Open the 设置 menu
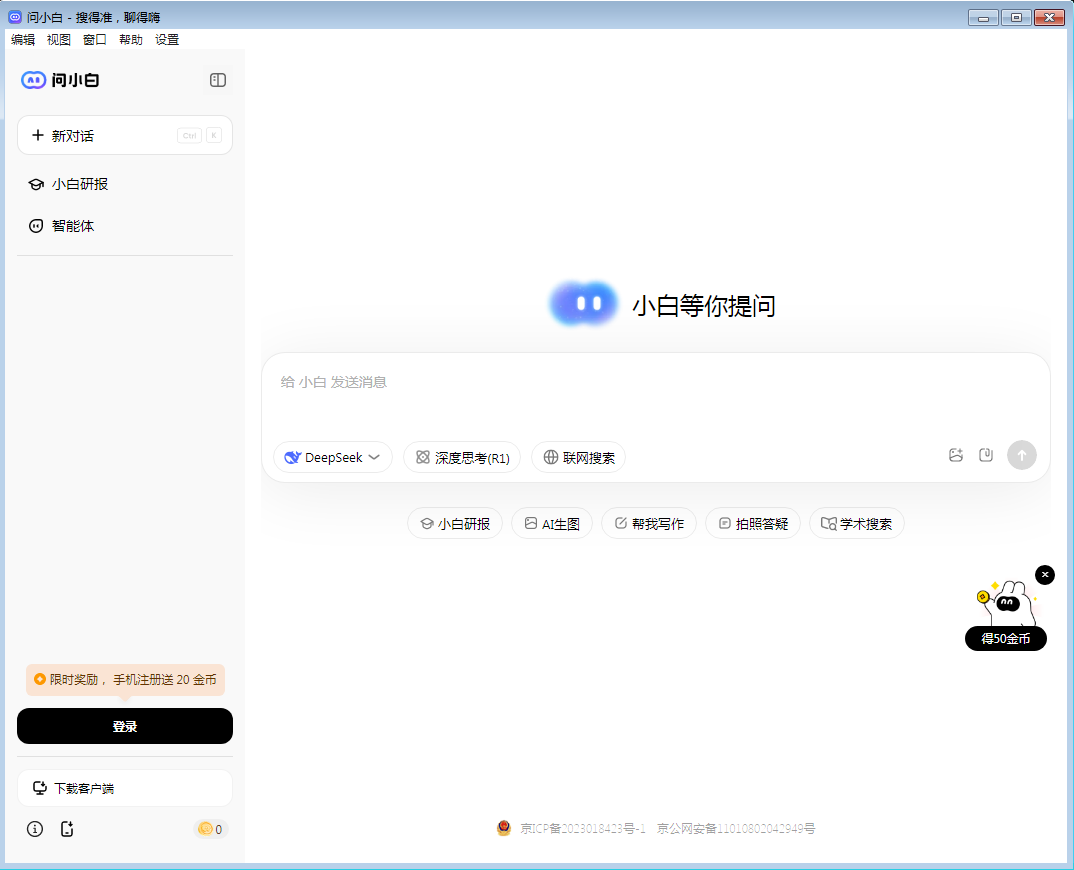The width and height of the screenshot is (1074, 870). click(x=167, y=40)
